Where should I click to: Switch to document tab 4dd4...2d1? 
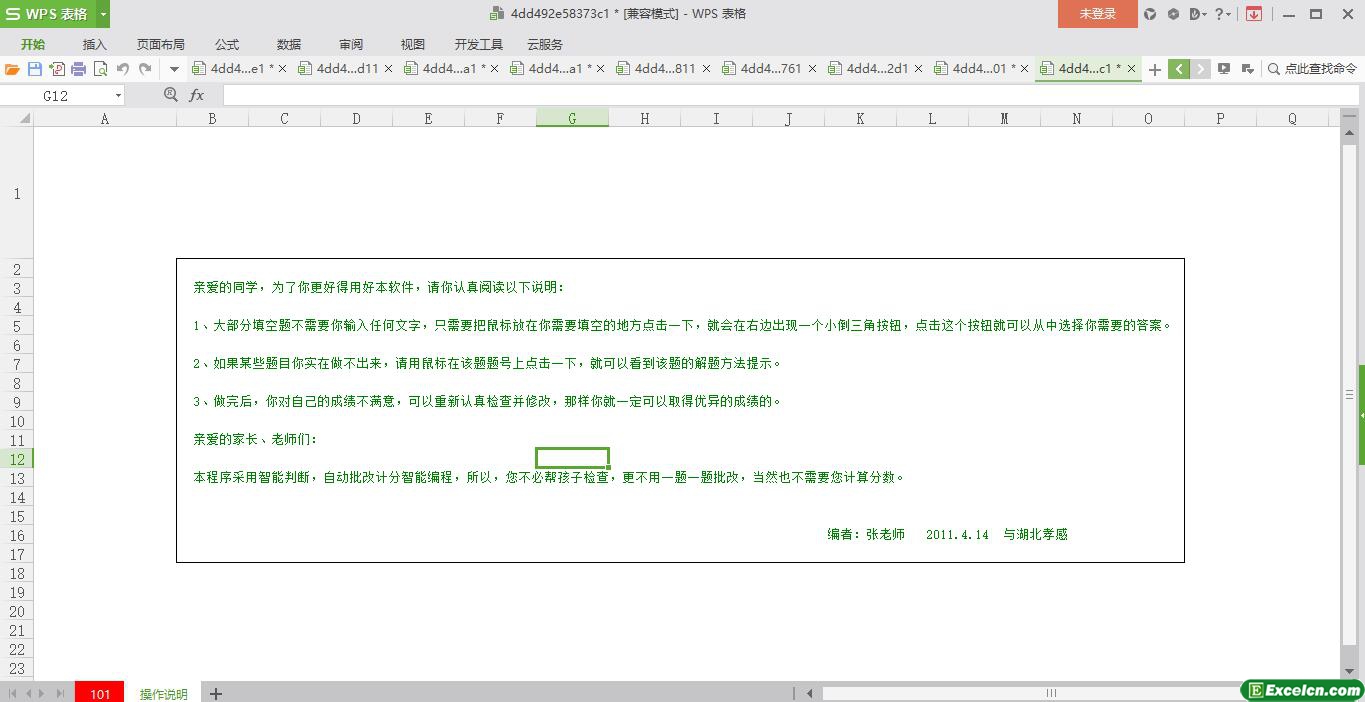pos(877,69)
